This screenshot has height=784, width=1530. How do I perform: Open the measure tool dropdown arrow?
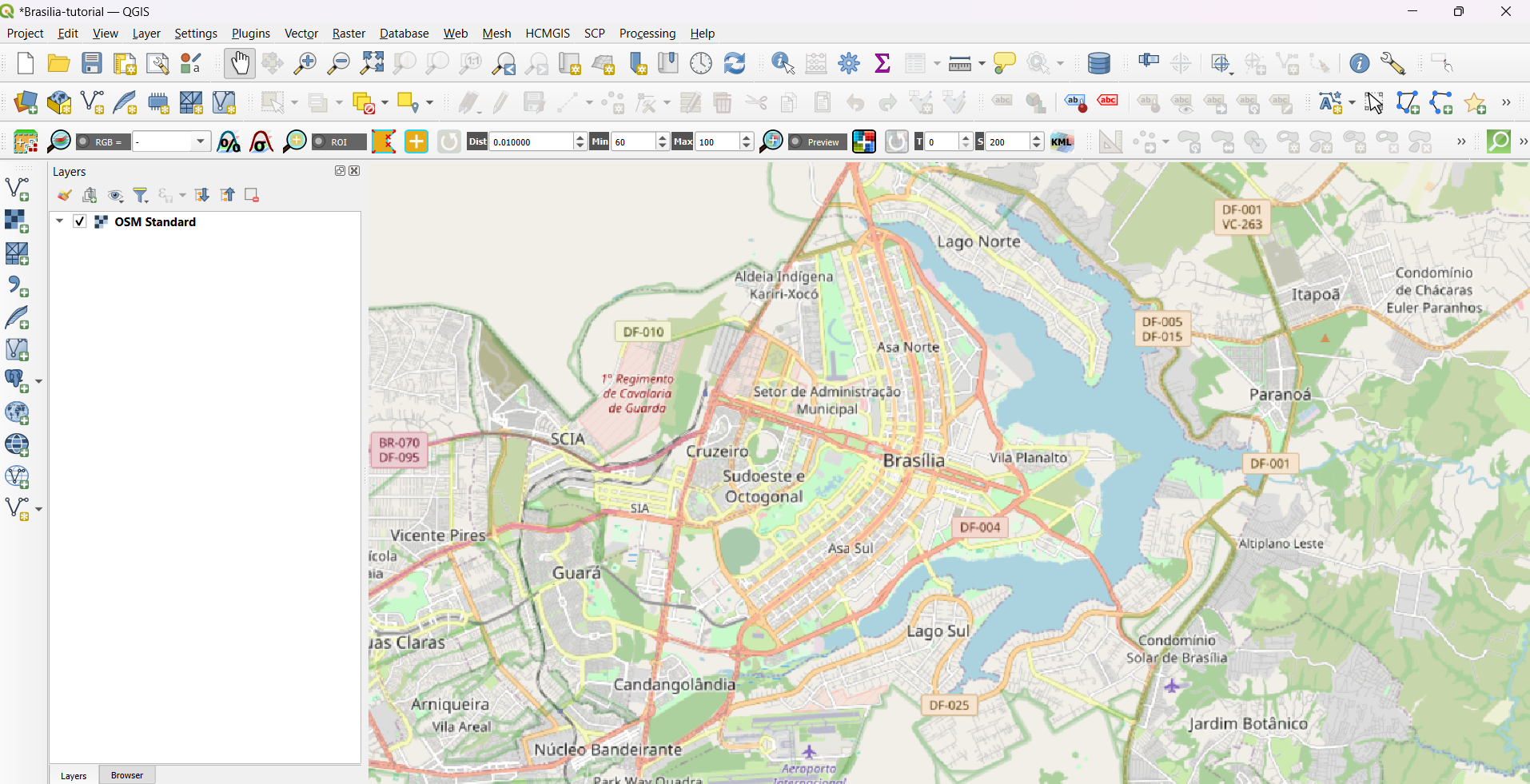pos(982,63)
